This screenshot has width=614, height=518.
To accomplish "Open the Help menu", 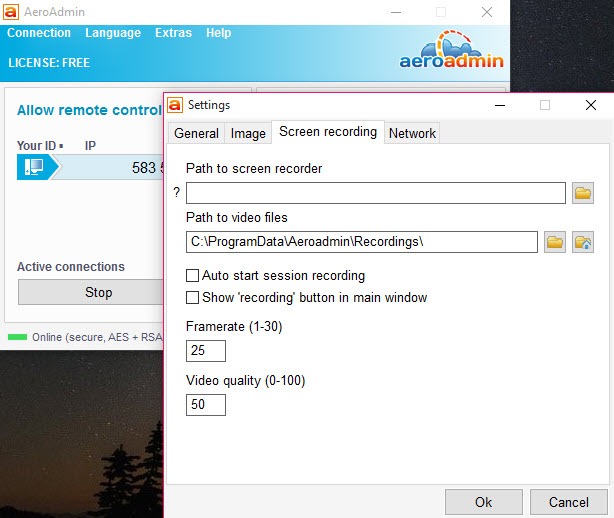I will point(218,33).
